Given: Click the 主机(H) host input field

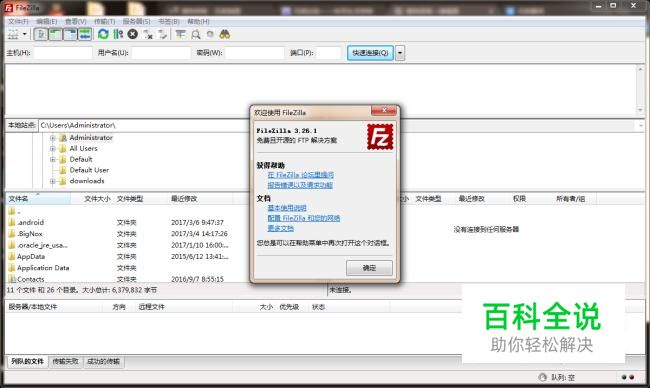Looking at the screenshot, I should (x=63, y=53).
